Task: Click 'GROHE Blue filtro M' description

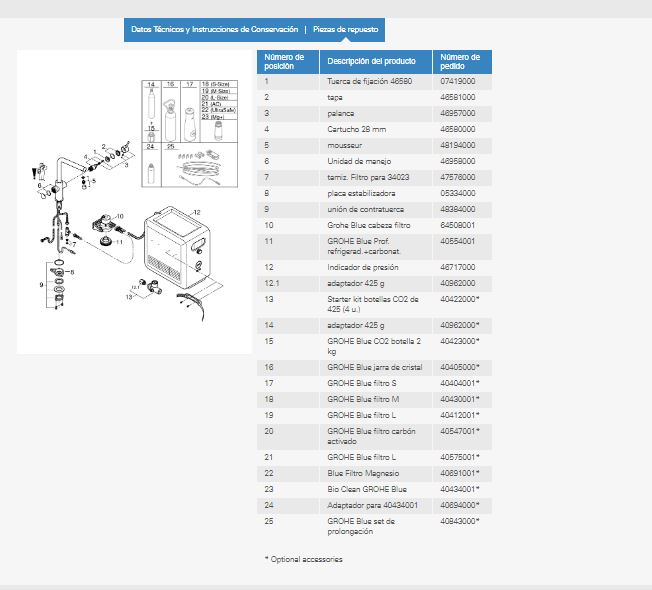Action: pos(363,400)
